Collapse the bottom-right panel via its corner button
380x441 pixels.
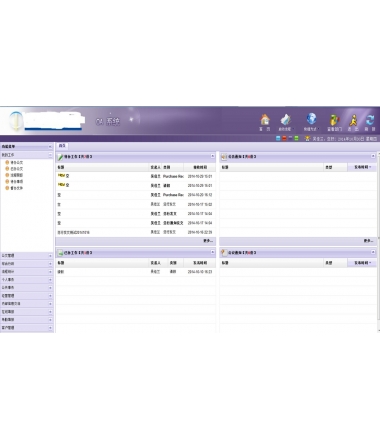[373, 252]
